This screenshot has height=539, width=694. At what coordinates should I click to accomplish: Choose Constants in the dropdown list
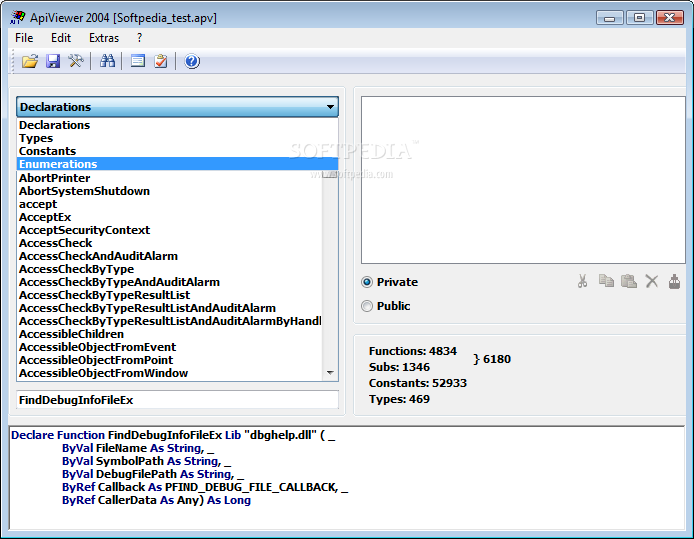[x=177, y=151]
